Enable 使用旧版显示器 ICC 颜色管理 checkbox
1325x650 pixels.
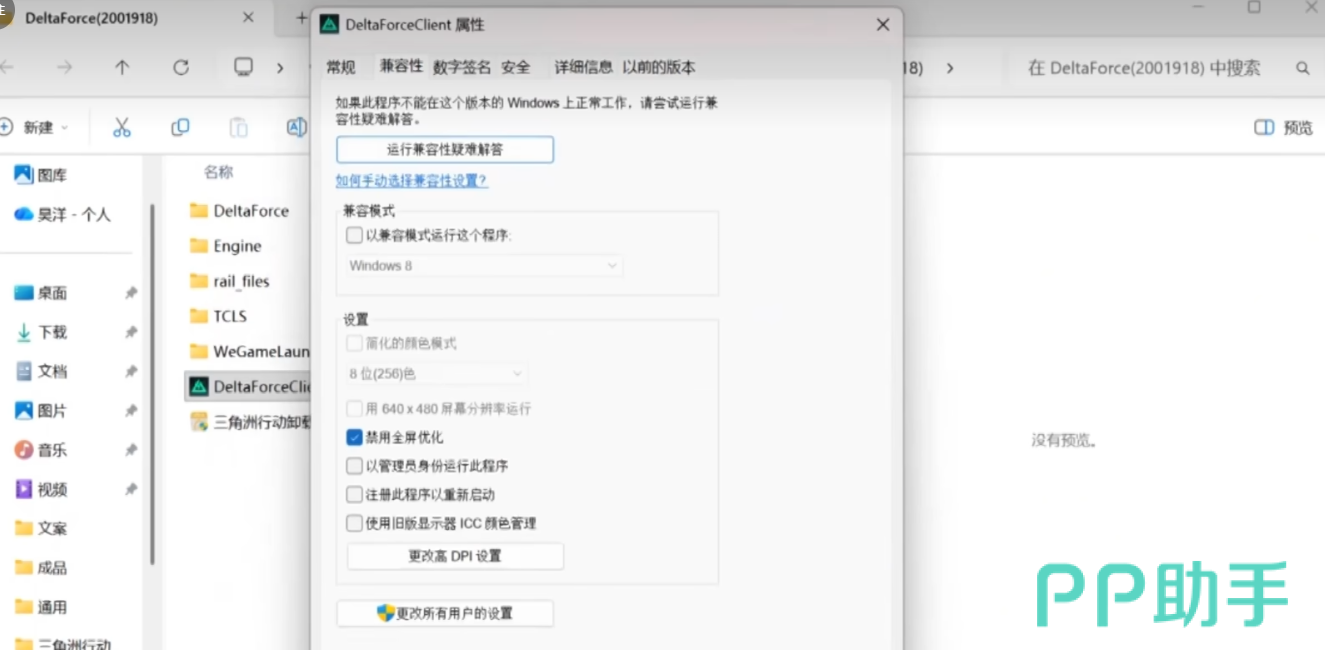pyautogui.click(x=355, y=523)
